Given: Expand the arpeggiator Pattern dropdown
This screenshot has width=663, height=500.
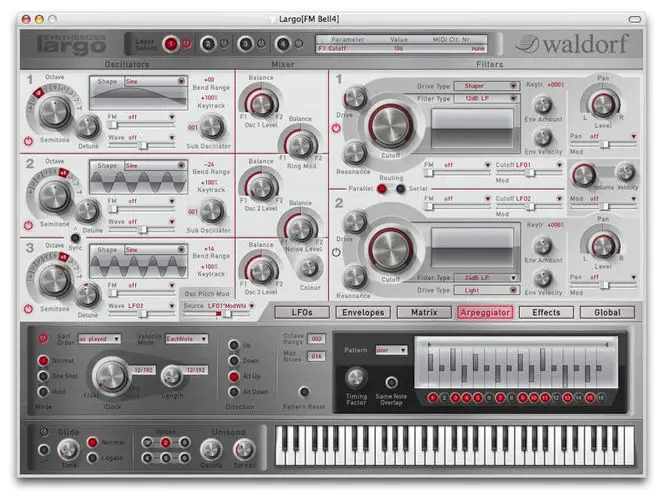Looking at the screenshot, I should click(391, 350).
